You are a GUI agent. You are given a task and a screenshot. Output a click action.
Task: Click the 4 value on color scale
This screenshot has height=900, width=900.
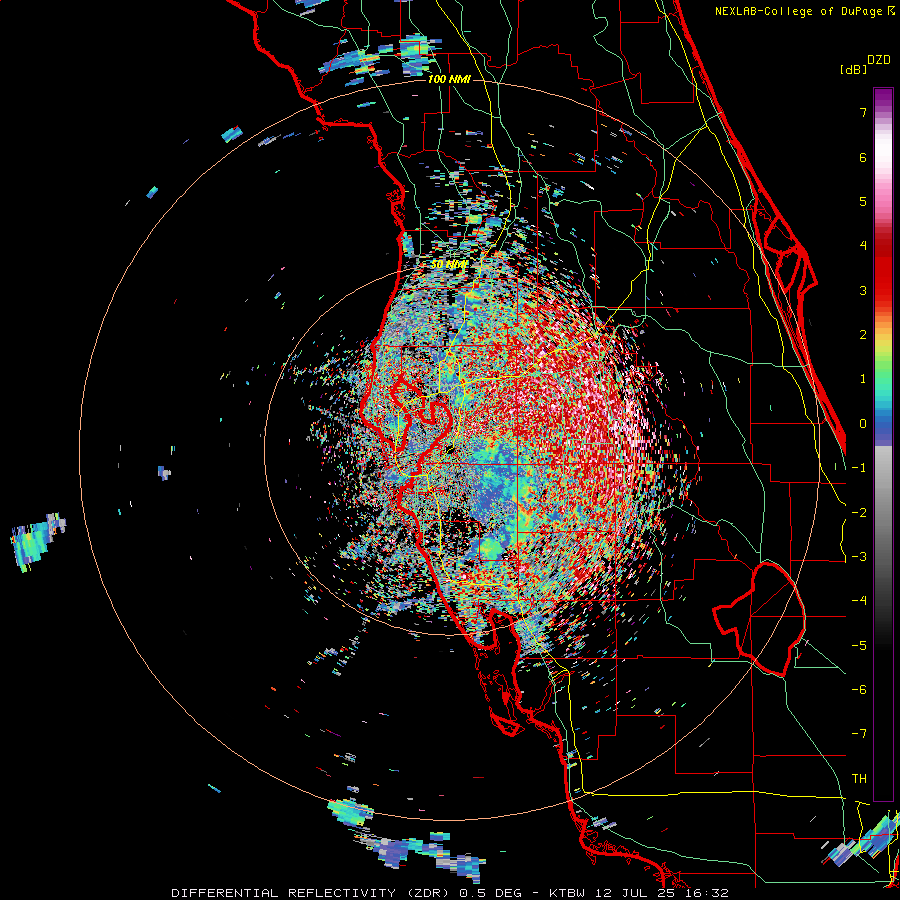coord(863,246)
